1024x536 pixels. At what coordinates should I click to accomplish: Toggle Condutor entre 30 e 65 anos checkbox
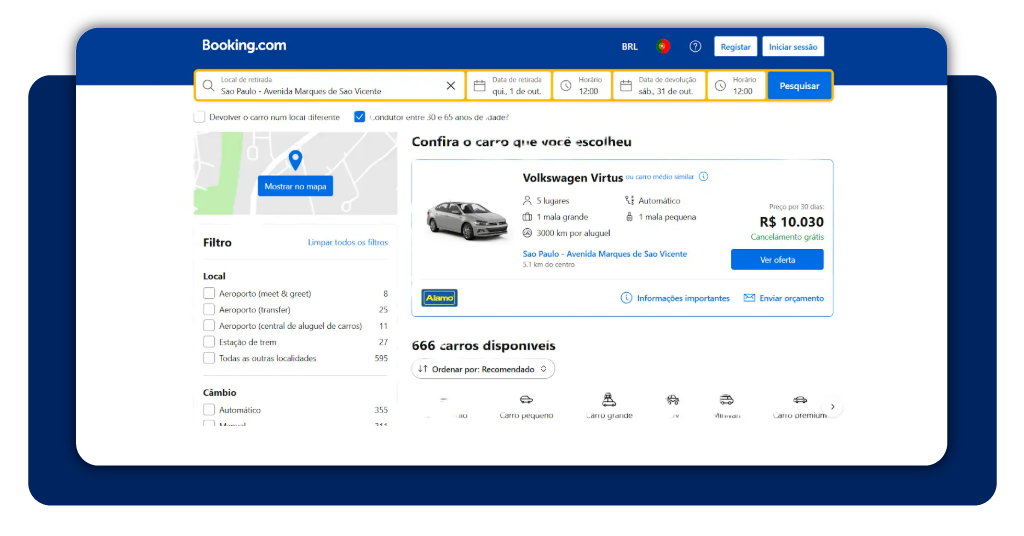click(359, 117)
